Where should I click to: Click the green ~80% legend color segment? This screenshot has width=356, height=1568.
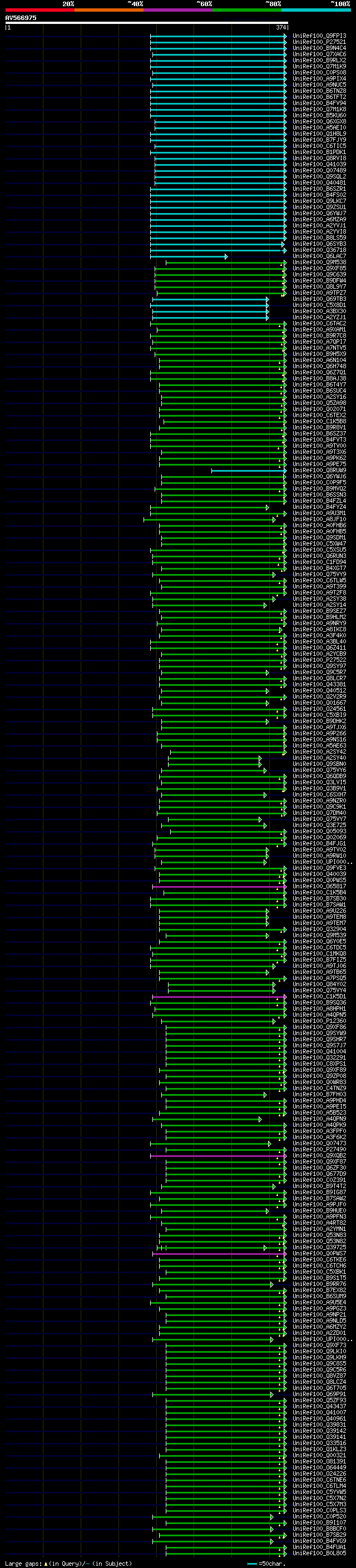247,10
